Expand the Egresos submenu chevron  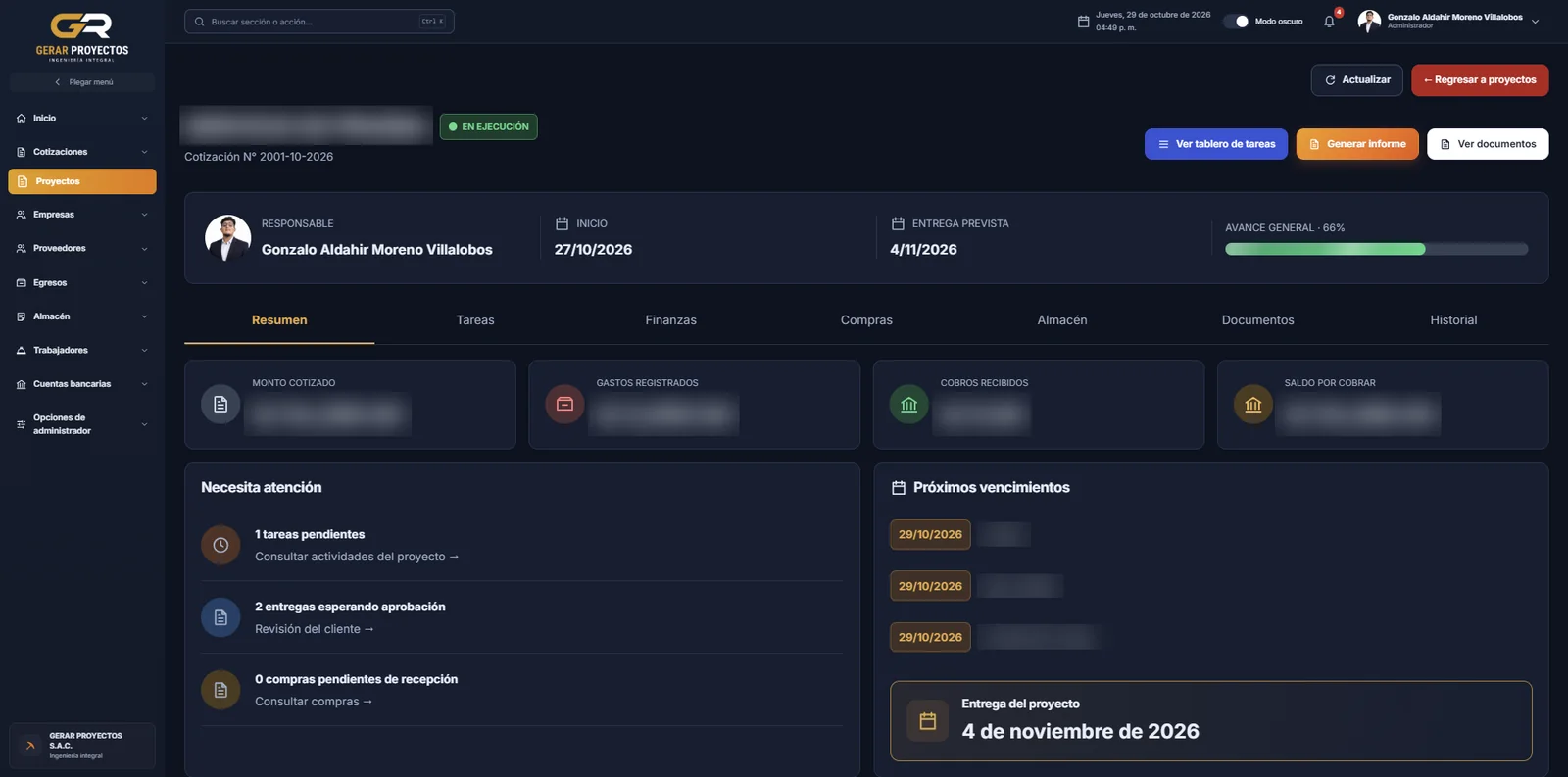coord(144,283)
